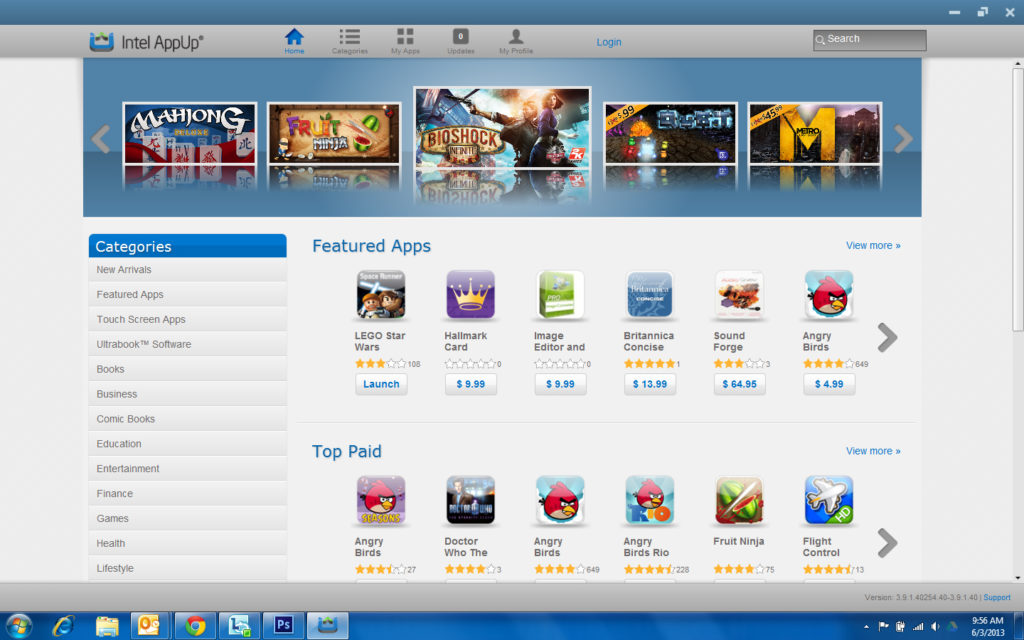Select the Lifestyle category
This screenshot has height=640, width=1024.
(187, 568)
